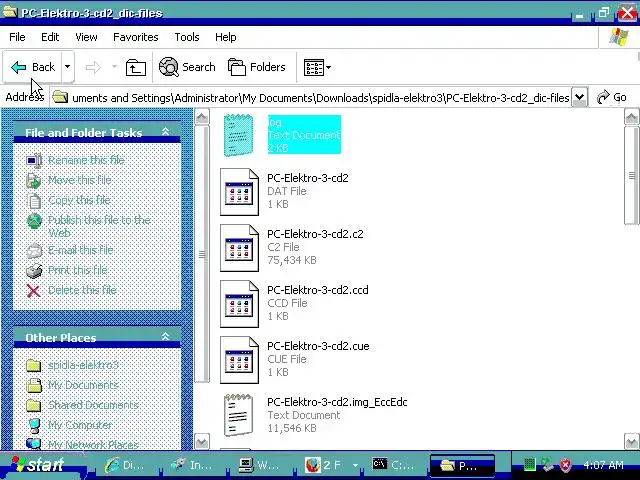Select the PC-Elektro-3-cd2.ccd file icon
This screenshot has width=640, height=480.
(239, 304)
